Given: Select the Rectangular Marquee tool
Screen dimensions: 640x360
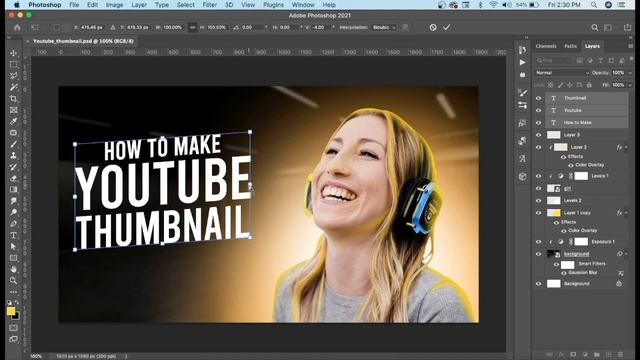Looking at the screenshot, I should (x=13, y=64).
